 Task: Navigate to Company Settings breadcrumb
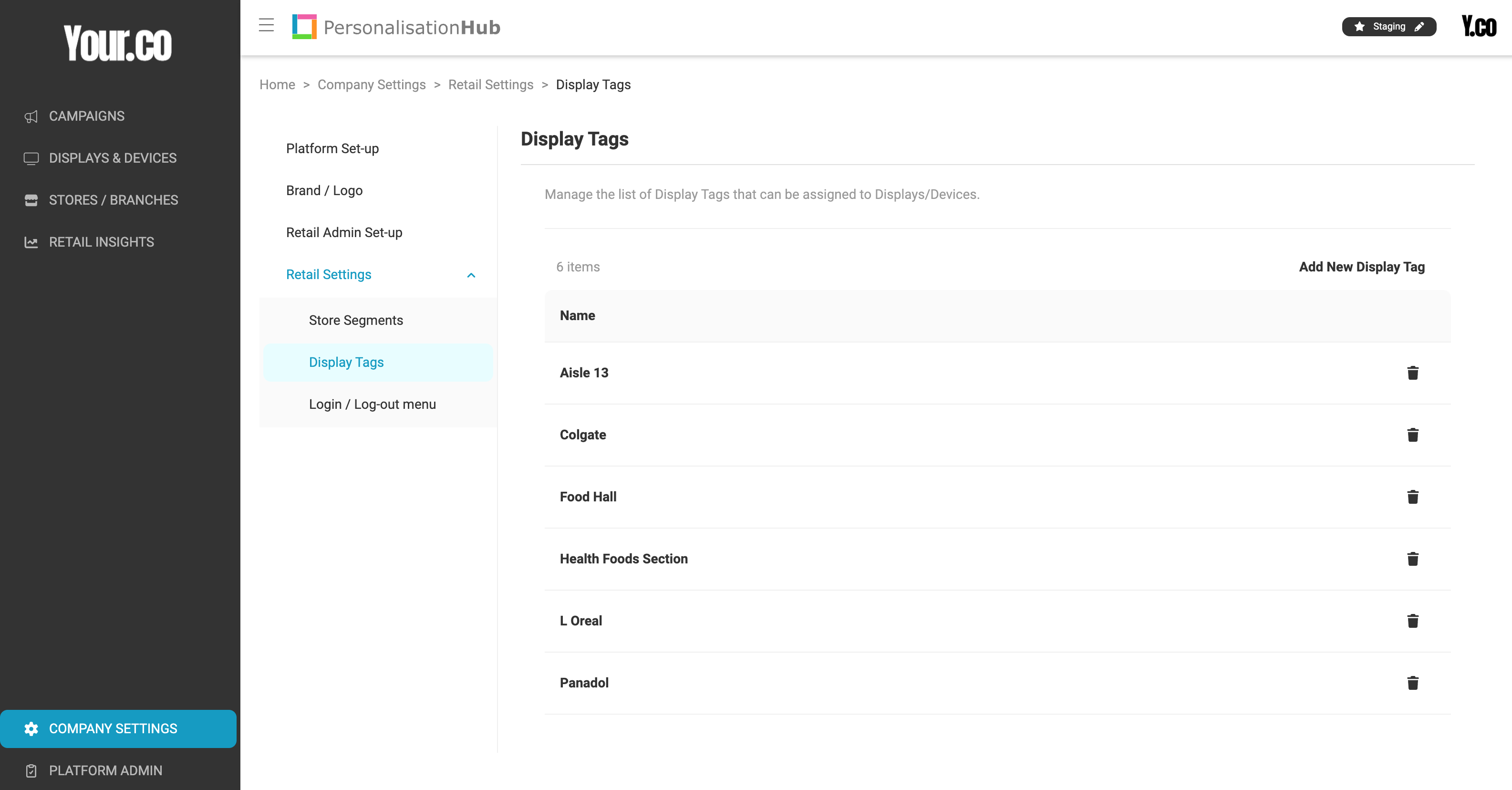(372, 84)
